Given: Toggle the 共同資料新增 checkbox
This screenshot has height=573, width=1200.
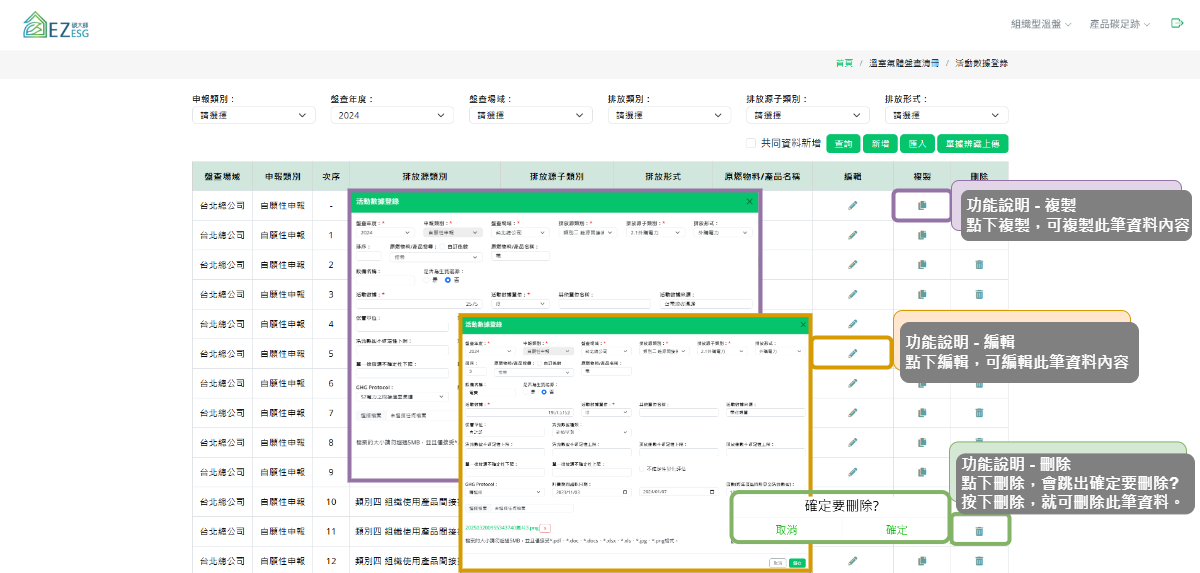Looking at the screenshot, I should tap(751, 143).
